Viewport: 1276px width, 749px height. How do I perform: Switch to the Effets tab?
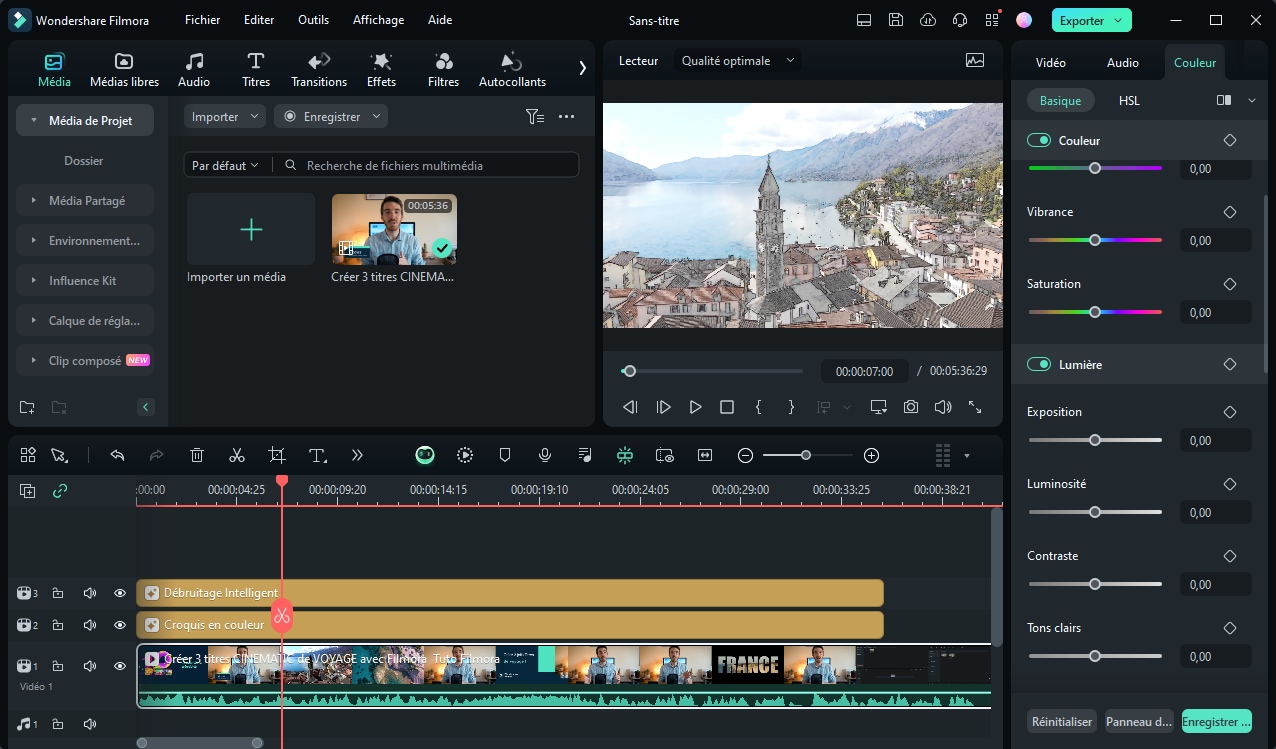click(381, 69)
